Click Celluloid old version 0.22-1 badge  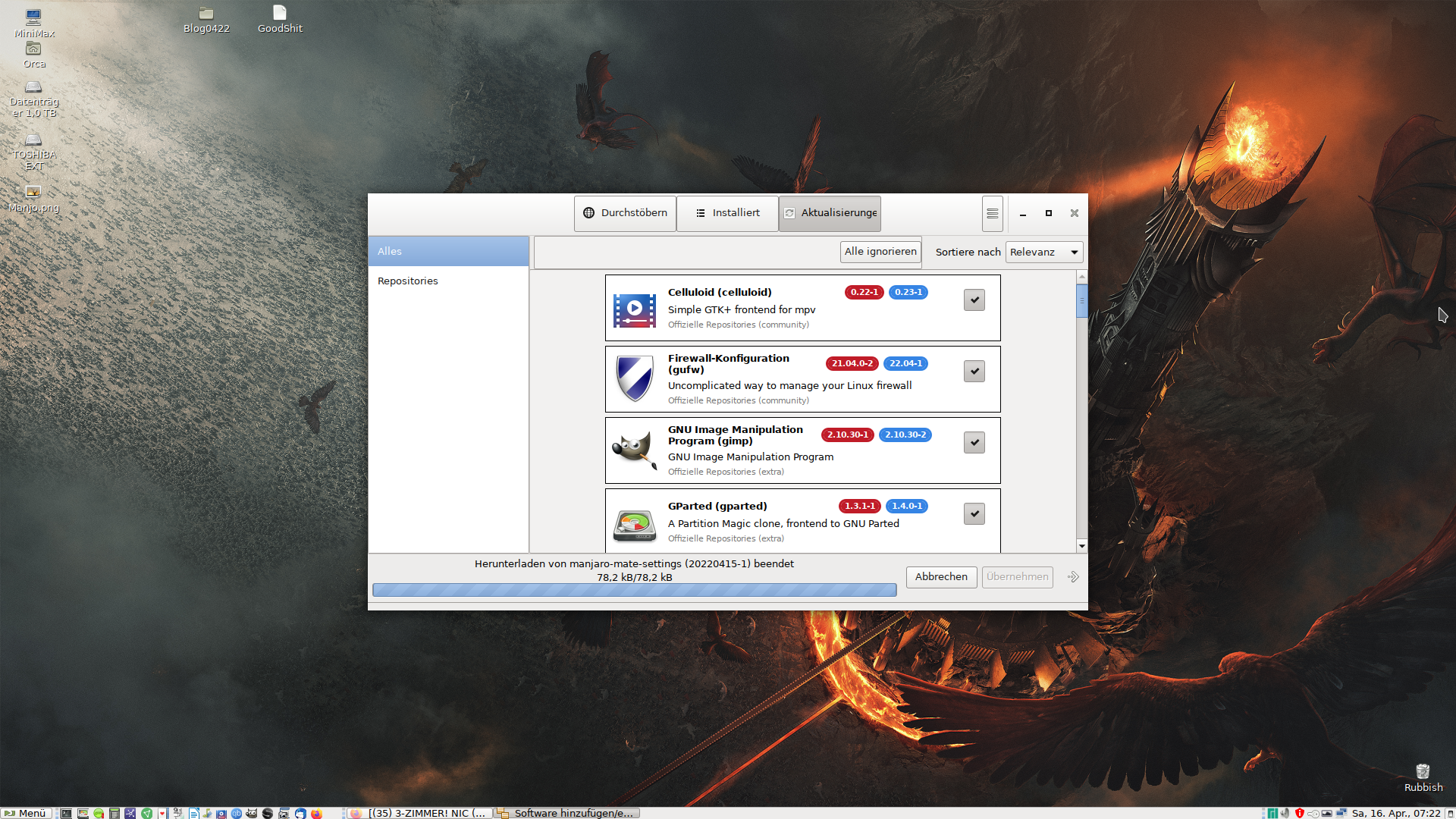coord(864,292)
